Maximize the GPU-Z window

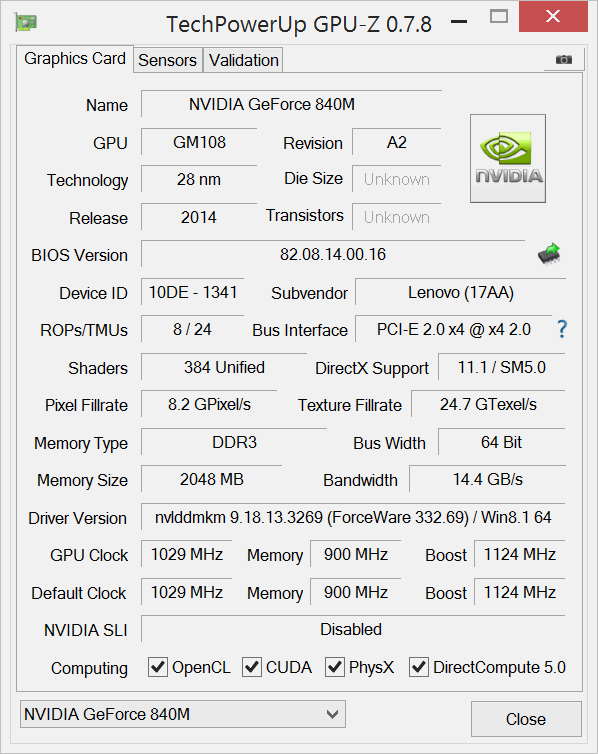498,17
